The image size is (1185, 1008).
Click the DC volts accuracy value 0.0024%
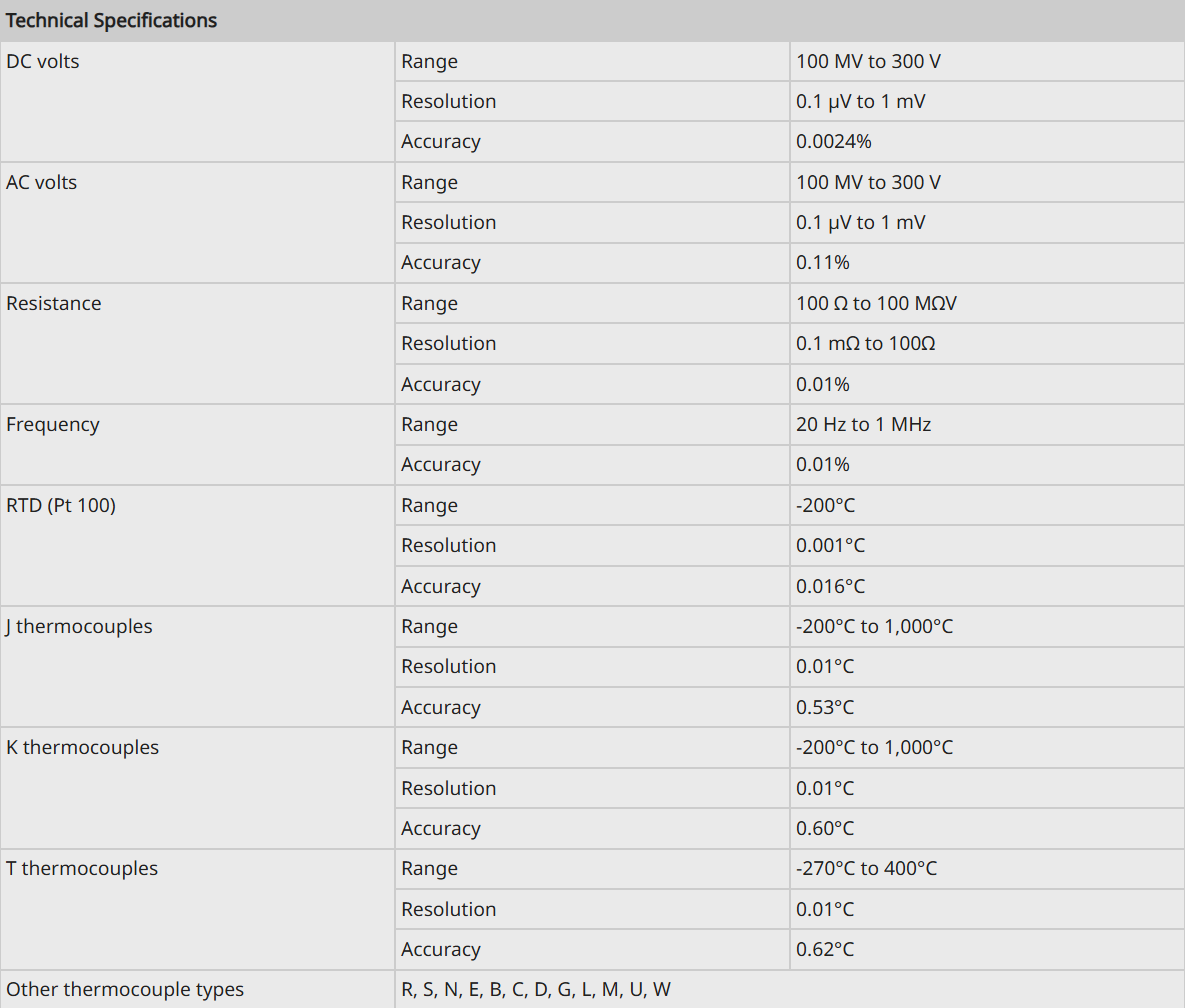pos(834,141)
